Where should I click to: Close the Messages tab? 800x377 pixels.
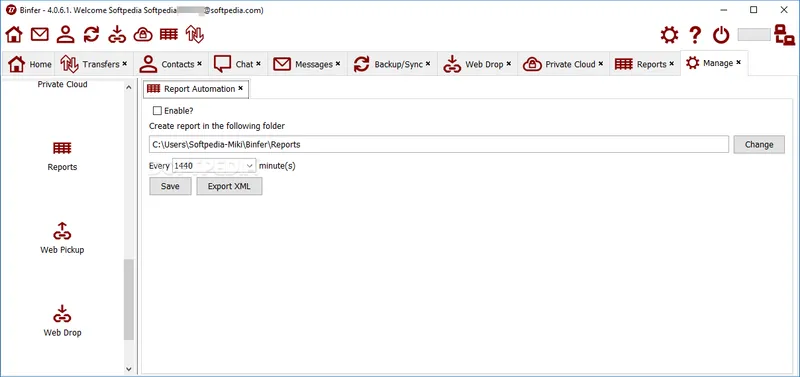pos(338,64)
